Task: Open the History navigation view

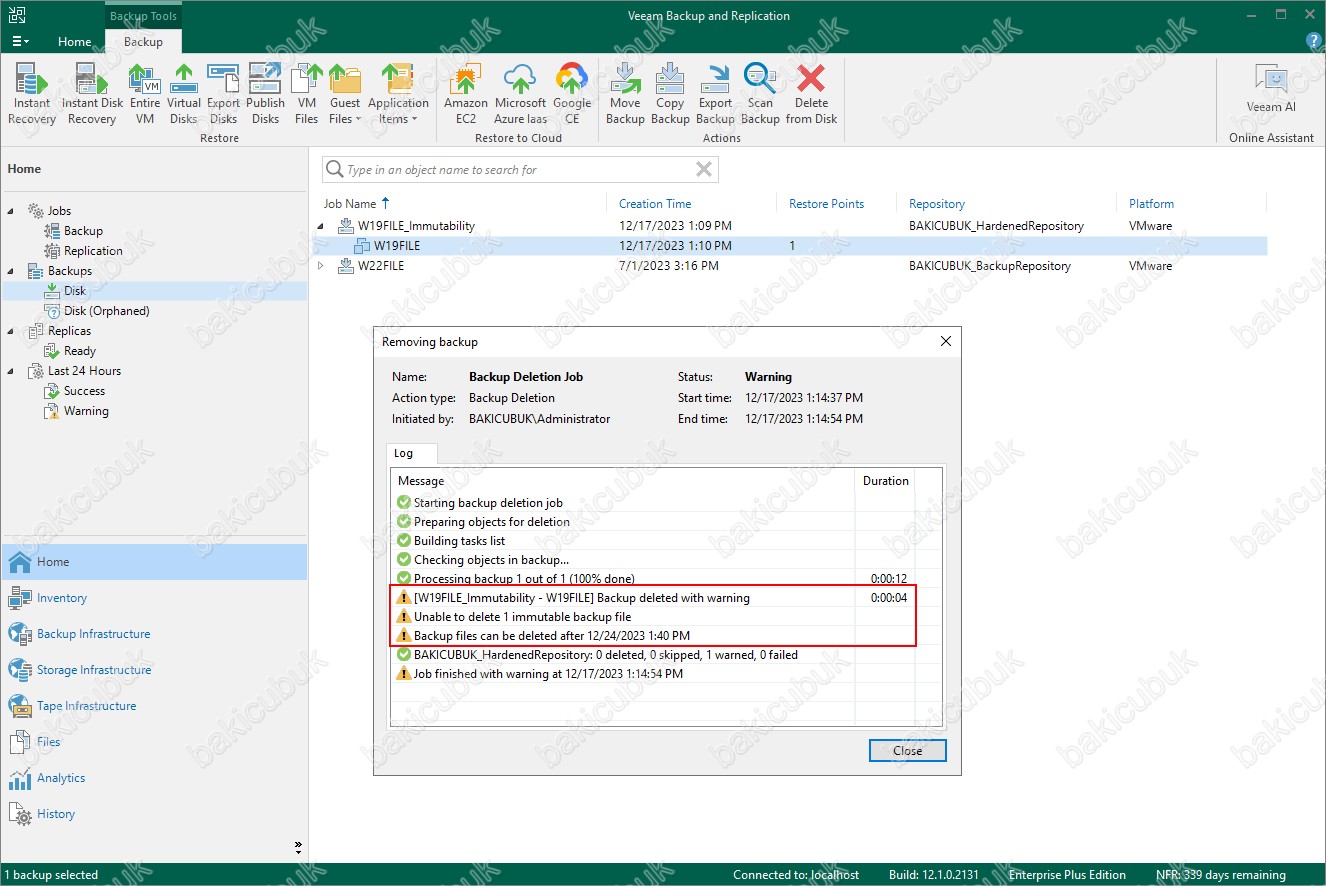Action: pos(154,814)
